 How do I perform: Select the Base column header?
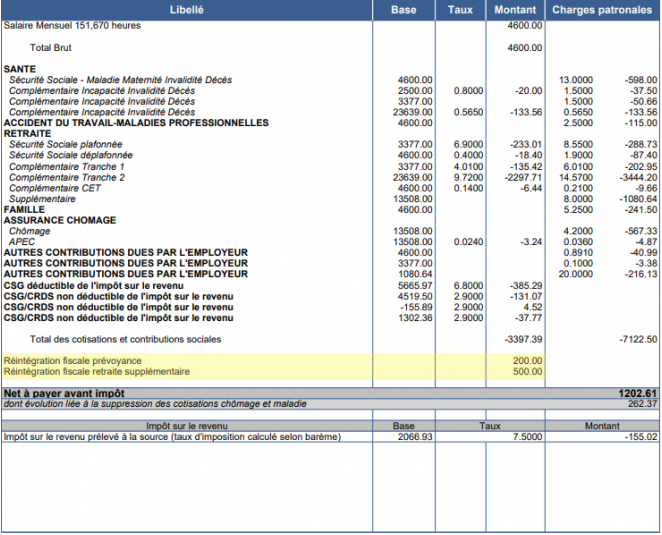coord(404,10)
